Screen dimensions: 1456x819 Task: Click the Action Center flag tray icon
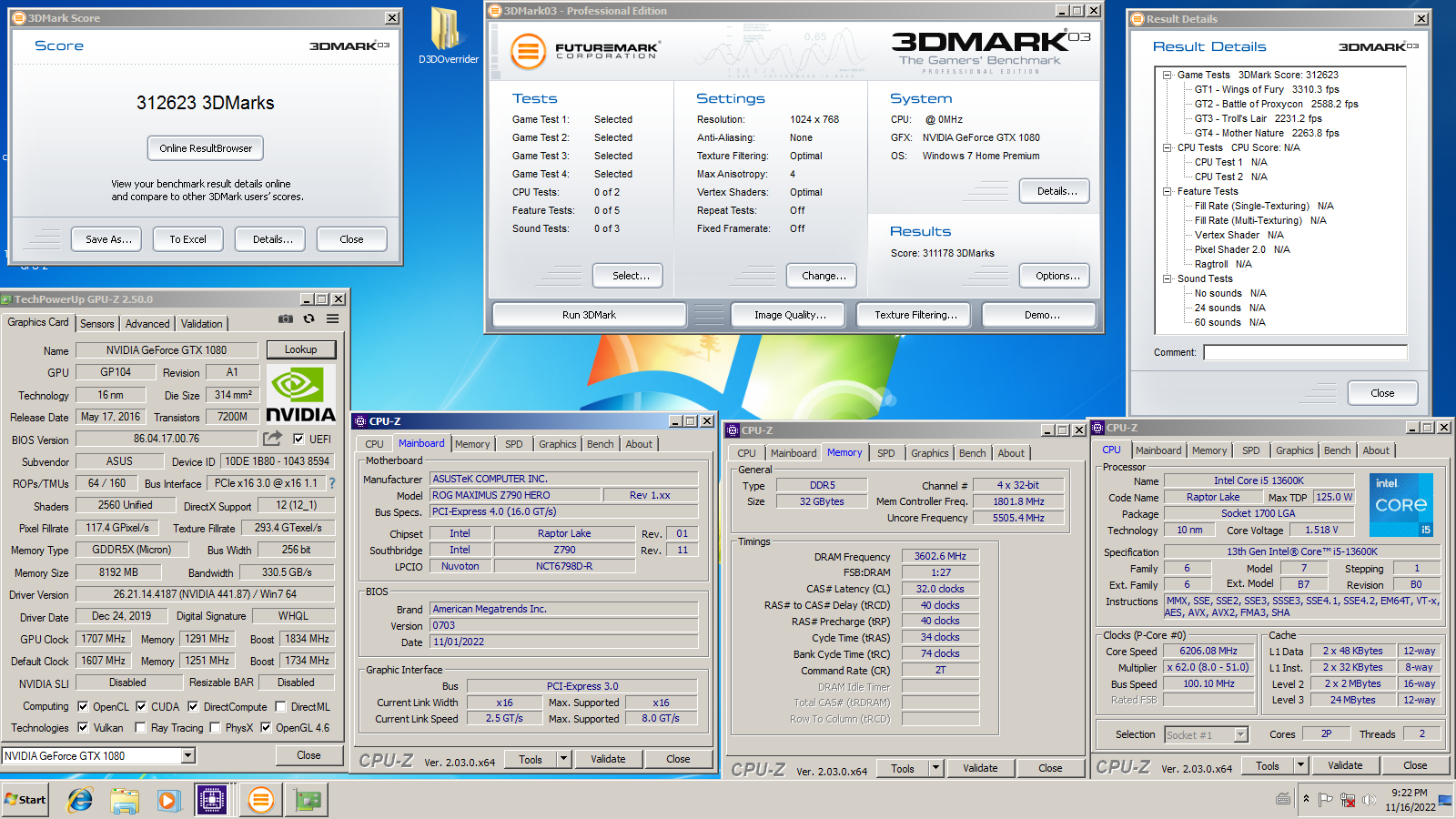[x=1326, y=800]
